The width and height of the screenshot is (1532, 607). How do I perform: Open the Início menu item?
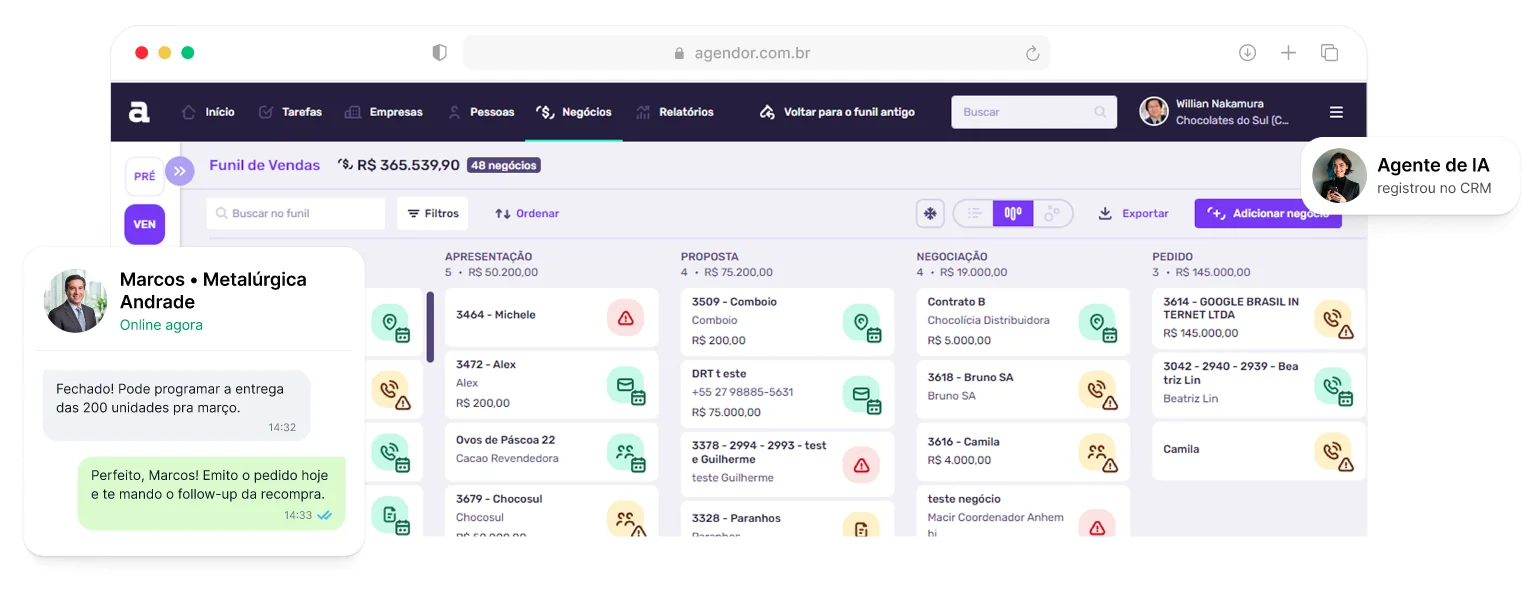click(x=208, y=112)
